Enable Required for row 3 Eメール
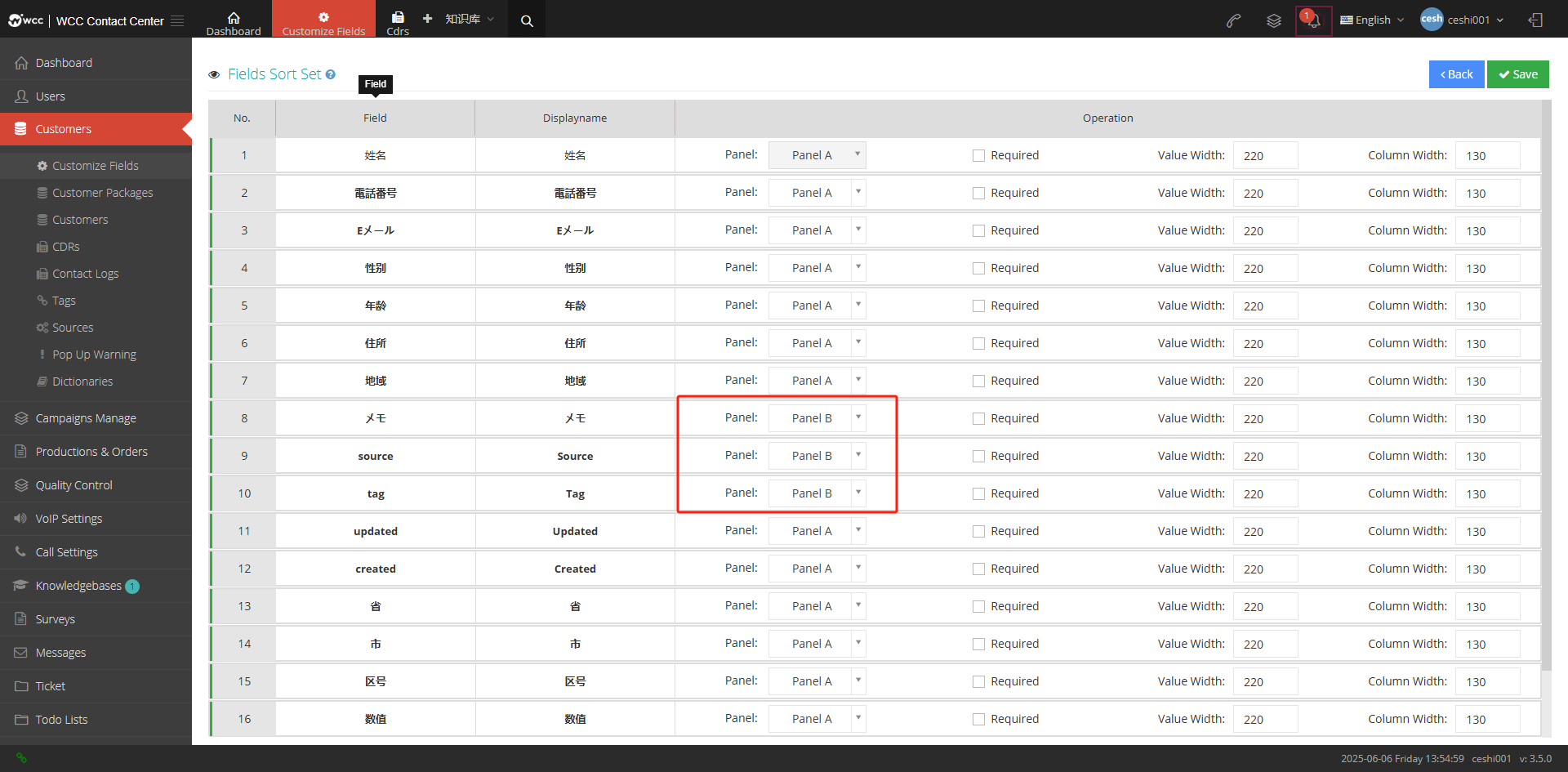This screenshot has width=1568, height=772. coord(978,230)
